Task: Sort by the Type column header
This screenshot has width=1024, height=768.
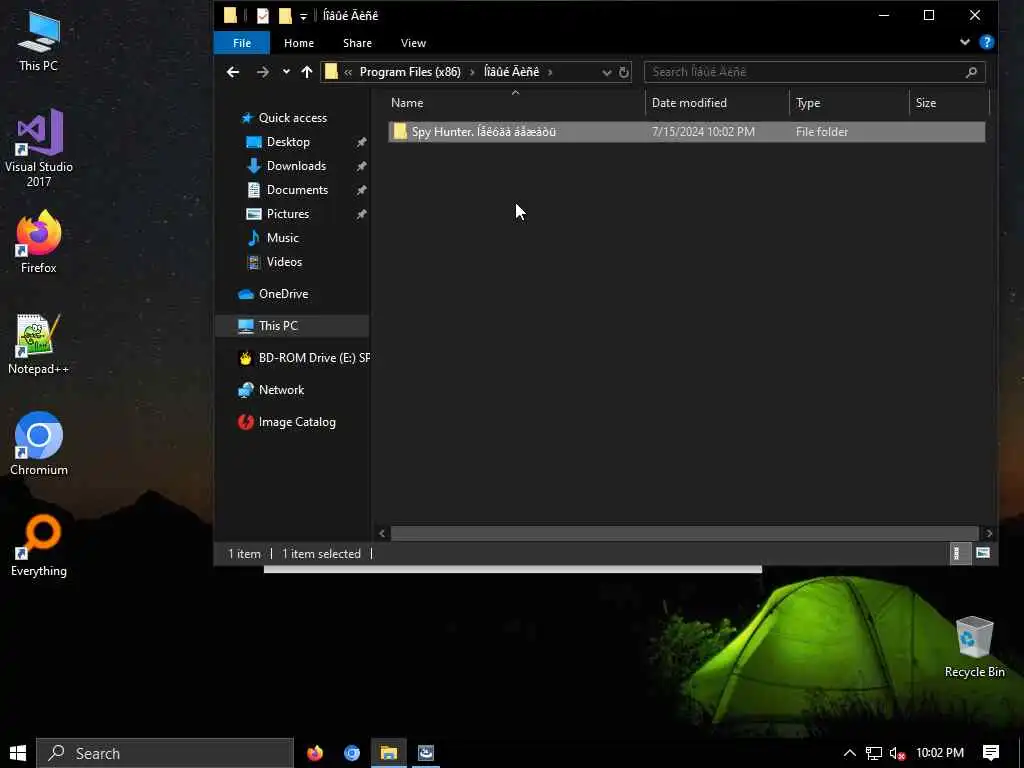Action: 808,103
